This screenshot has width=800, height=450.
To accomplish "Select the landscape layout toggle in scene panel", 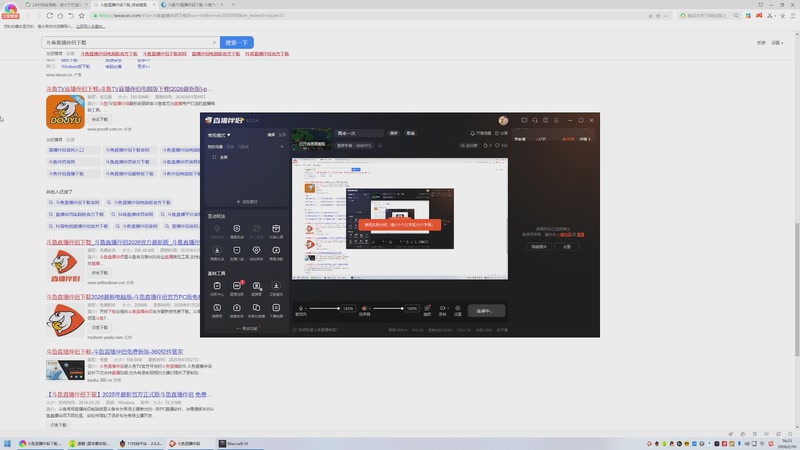I will (x=271, y=135).
